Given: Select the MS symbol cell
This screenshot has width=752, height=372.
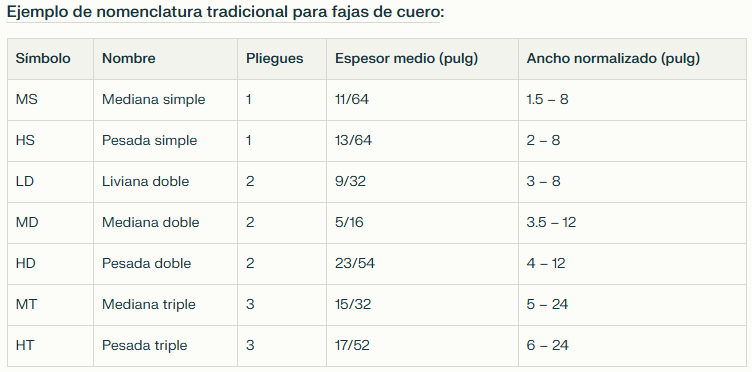Looking at the screenshot, I should pyautogui.click(x=50, y=100).
